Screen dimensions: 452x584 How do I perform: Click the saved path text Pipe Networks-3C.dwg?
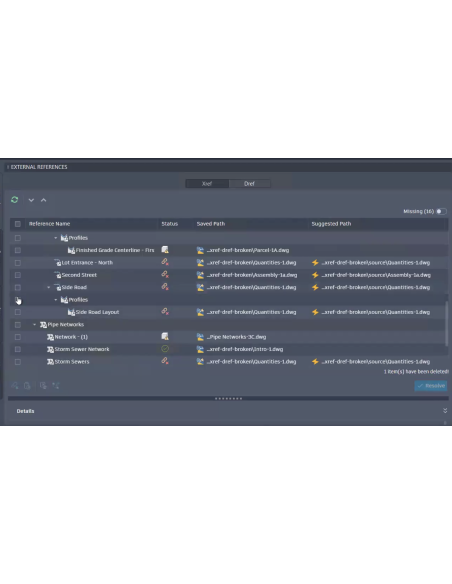point(236,337)
